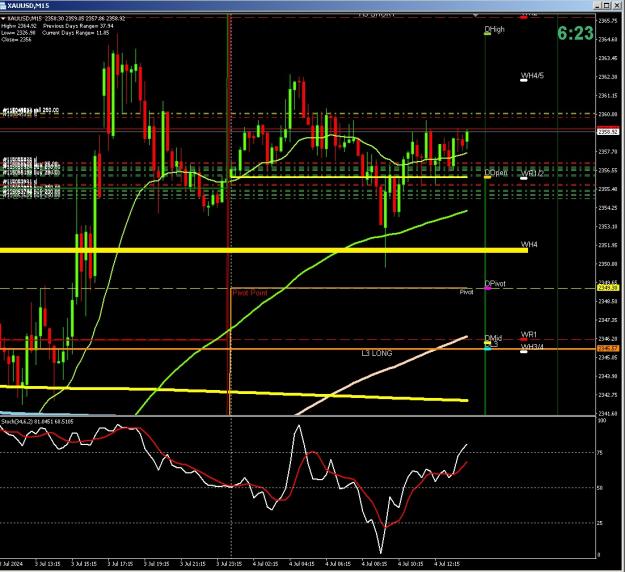Click the 4 Jul 02:15 time label
The width and height of the screenshot is (625, 572).
[x=266, y=564]
